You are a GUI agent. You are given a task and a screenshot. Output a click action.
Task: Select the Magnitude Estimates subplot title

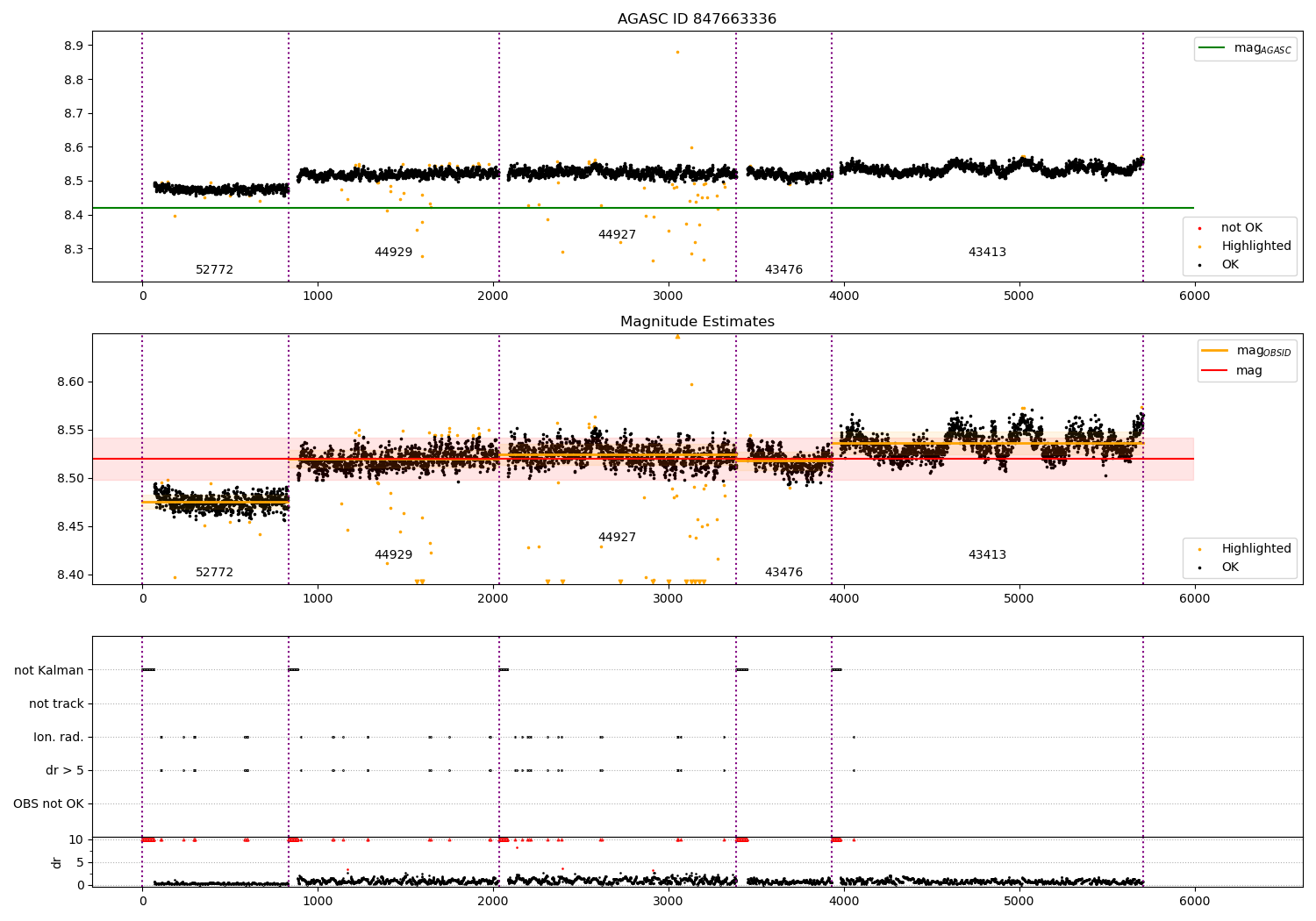(697, 322)
